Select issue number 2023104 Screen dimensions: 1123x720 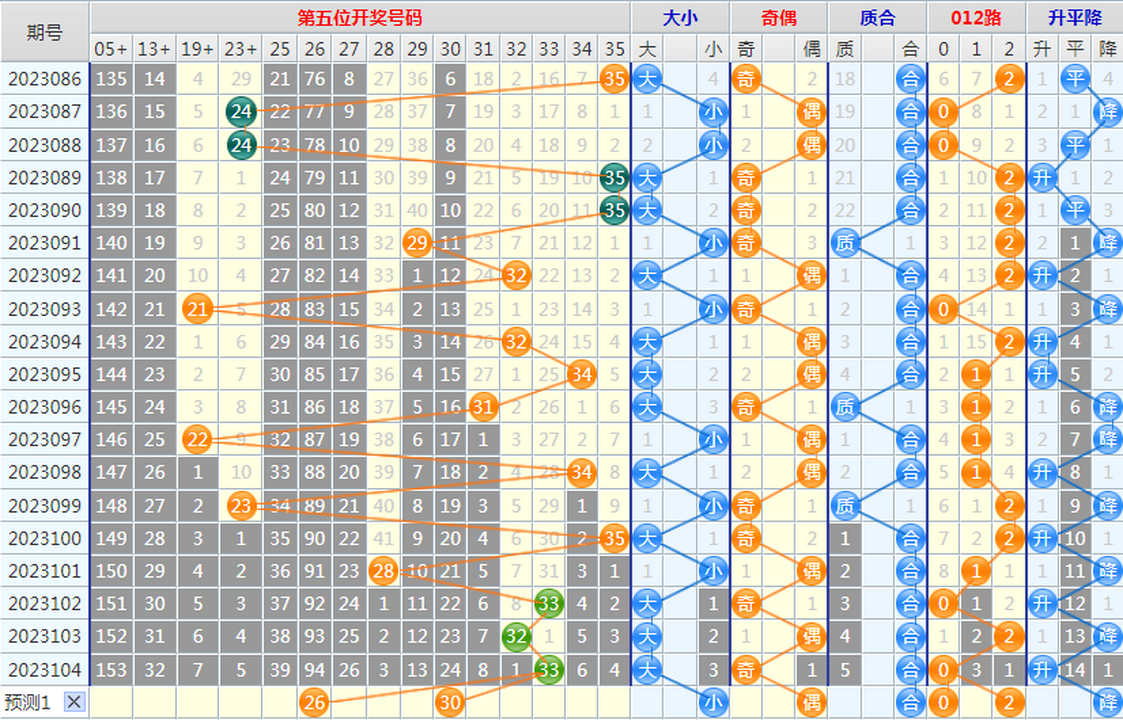(x=44, y=671)
